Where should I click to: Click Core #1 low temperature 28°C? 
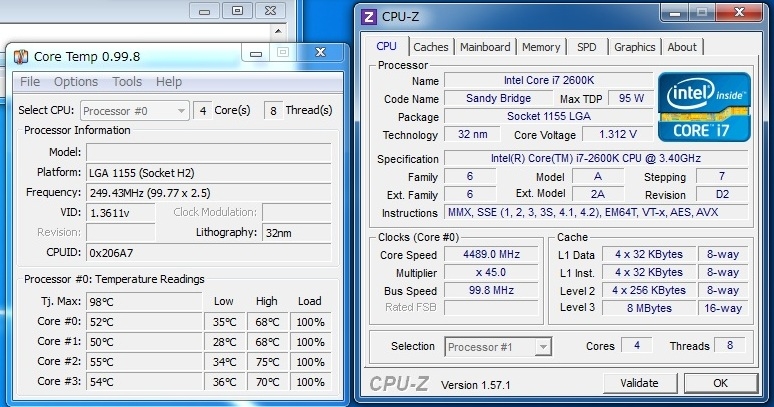pos(225,342)
